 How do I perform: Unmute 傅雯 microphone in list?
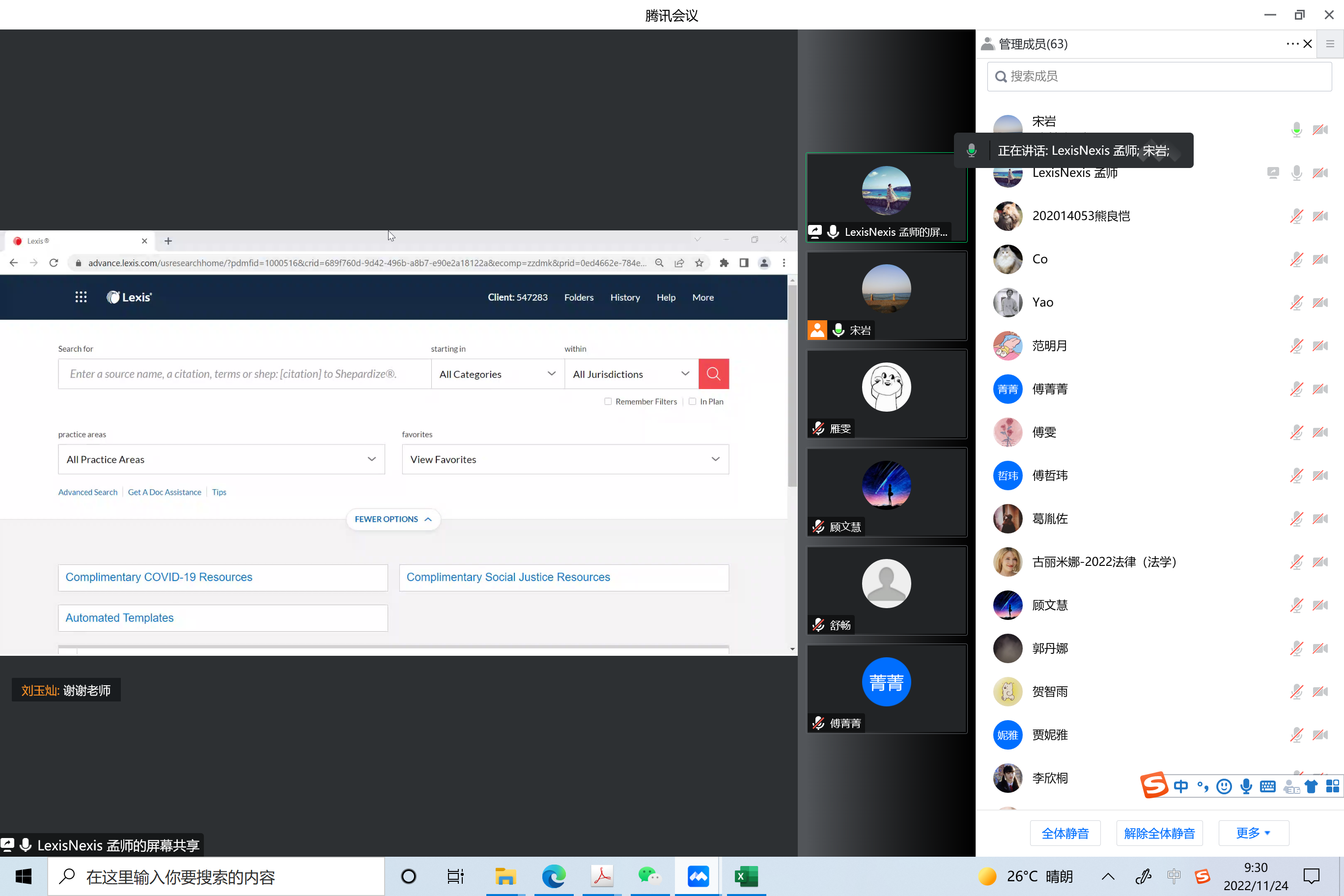(1296, 432)
